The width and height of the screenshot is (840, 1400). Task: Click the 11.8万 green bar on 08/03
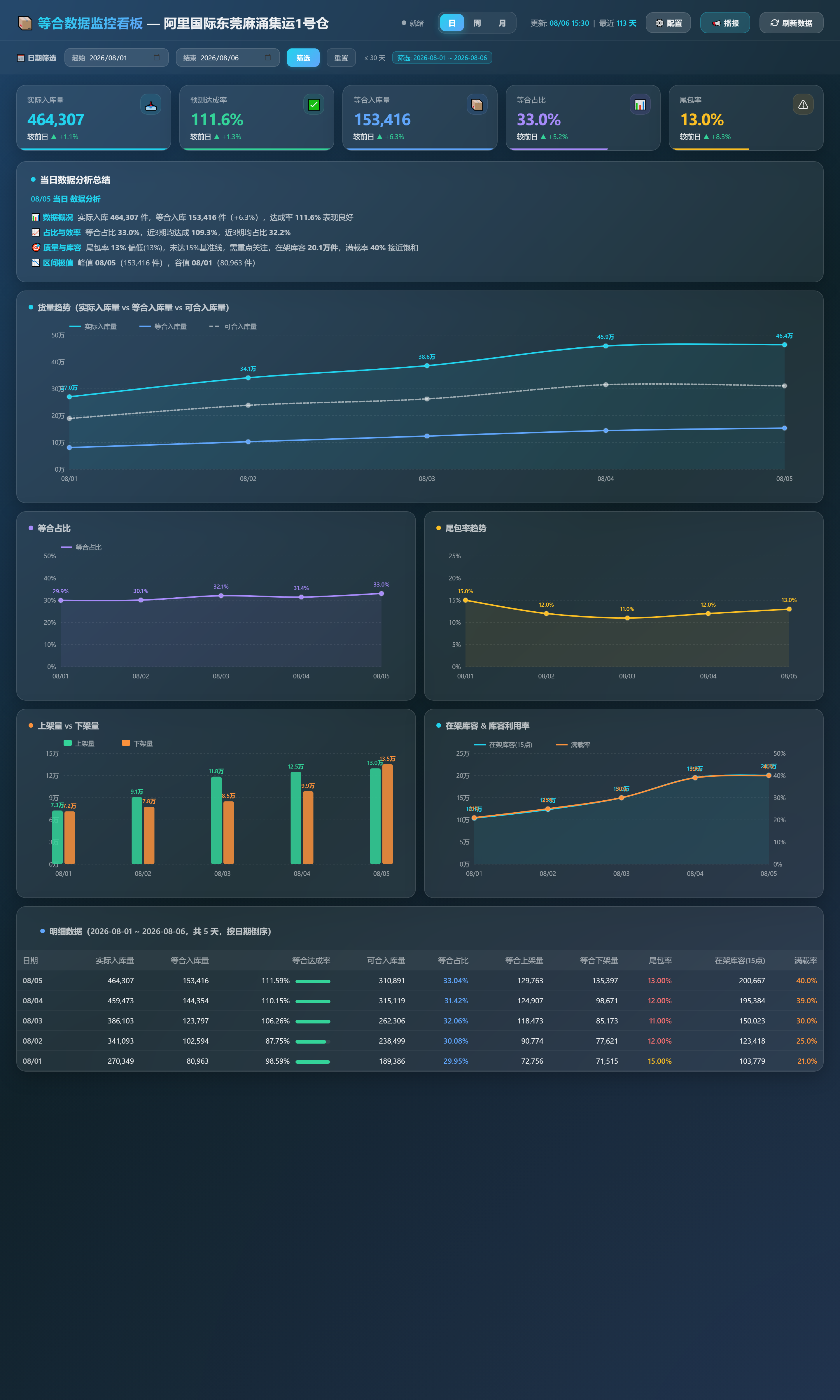216,820
